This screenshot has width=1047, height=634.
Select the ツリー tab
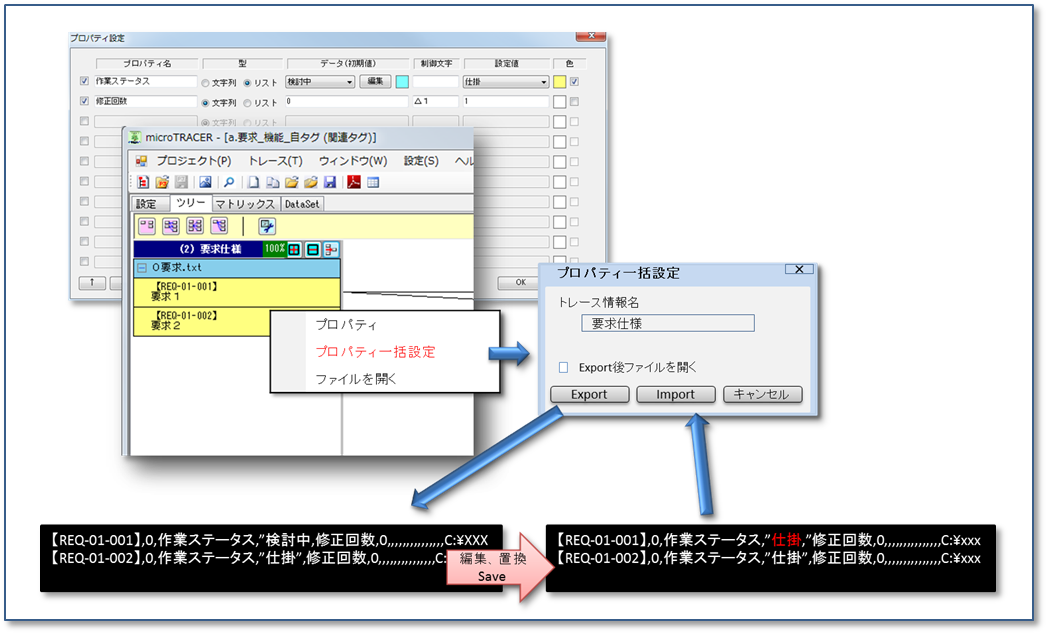191,202
